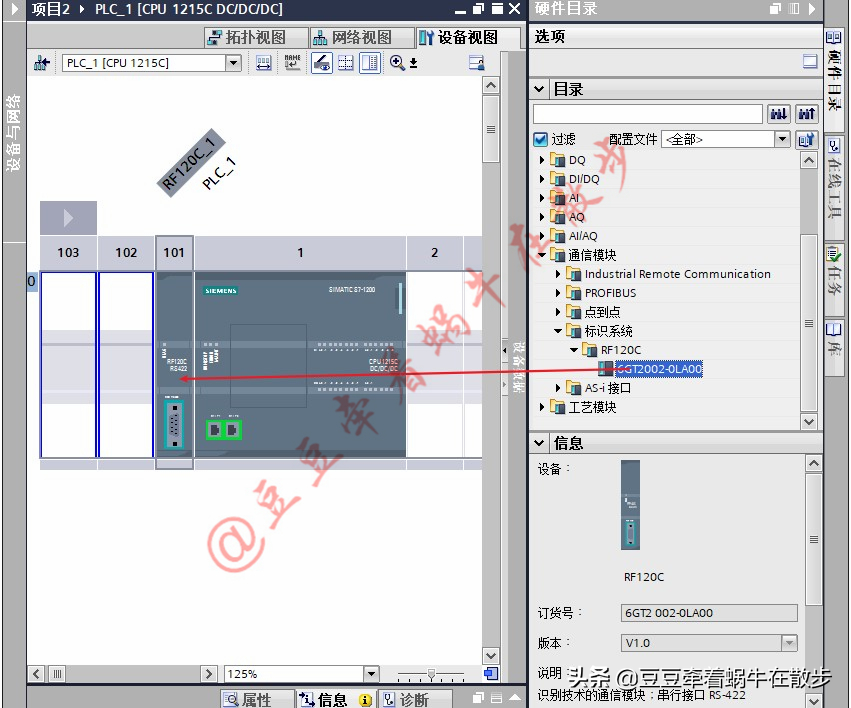851x708 pixels.
Task: Expand the AI/AQ folder
Action: pyautogui.click(x=542, y=236)
